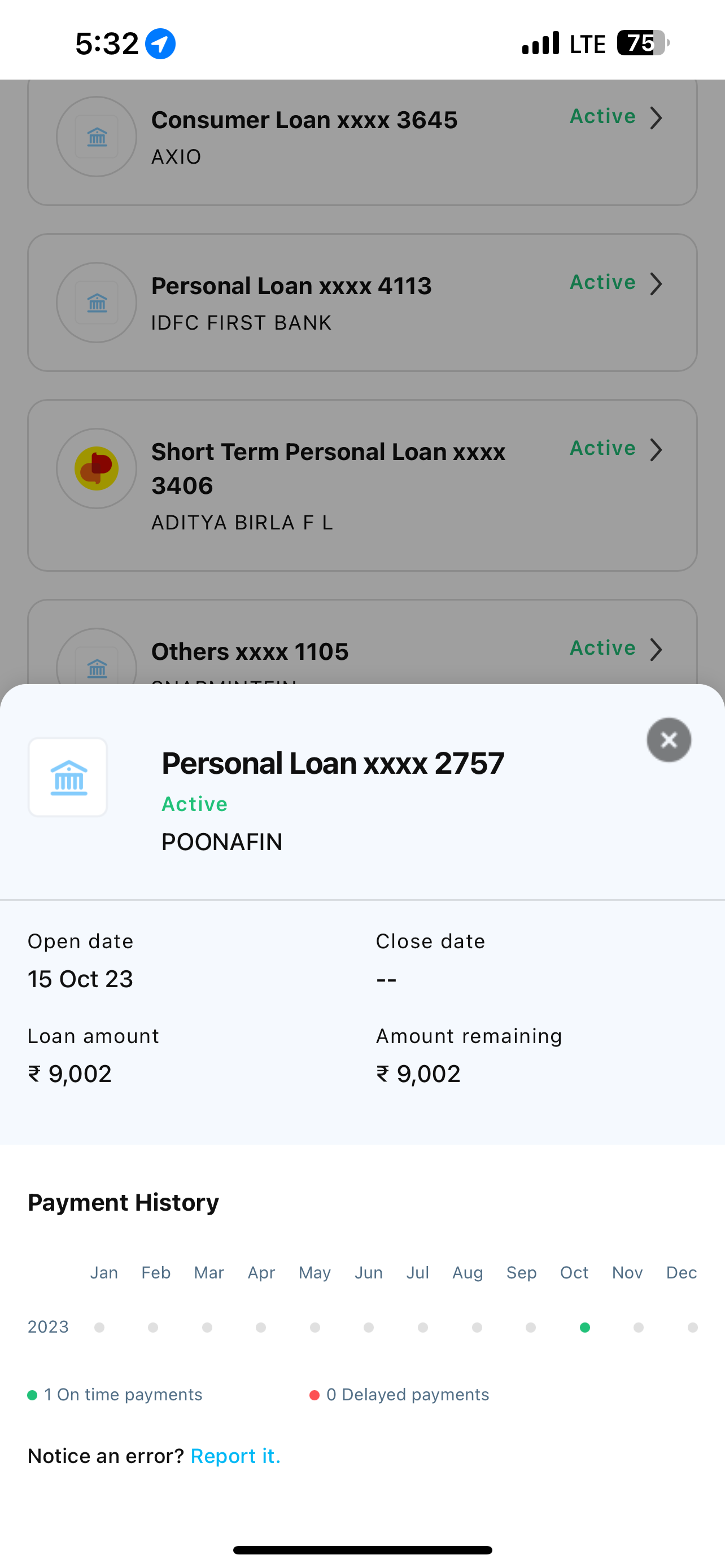This screenshot has height=1568, width=725.
Task: Tap the AXIO Consumer Loan bank icon
Action: (x=96, y=137)
